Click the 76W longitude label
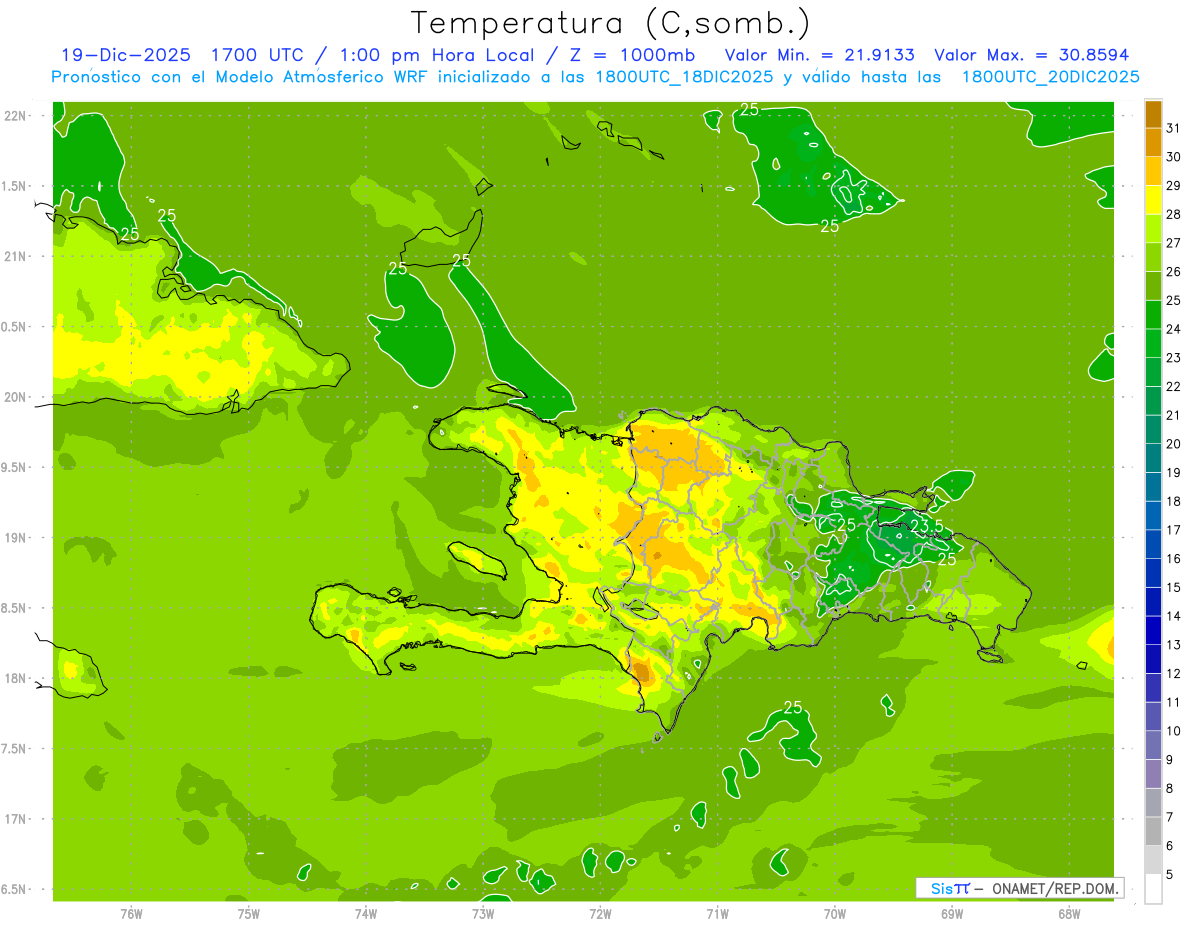Image resolution: width=1200 pixels, height=927 pixels. point(131,914)
